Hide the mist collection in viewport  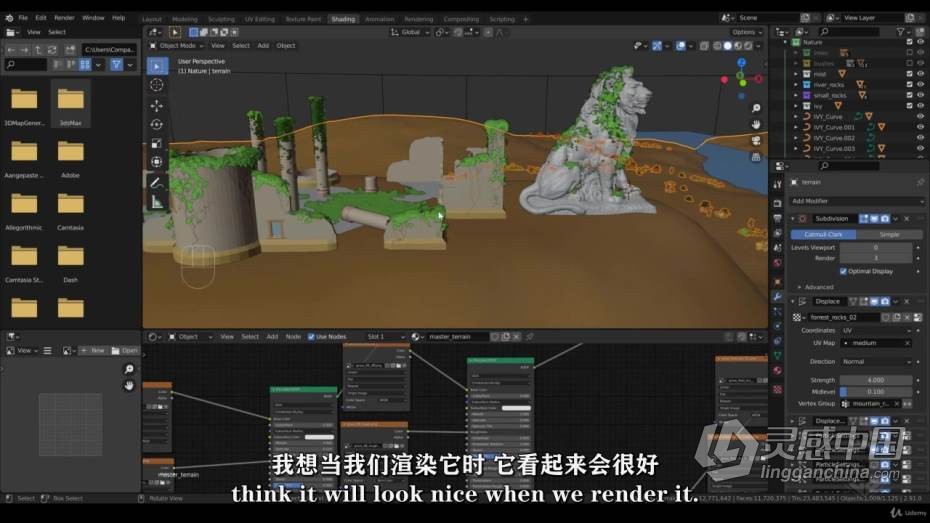(920, 74)
